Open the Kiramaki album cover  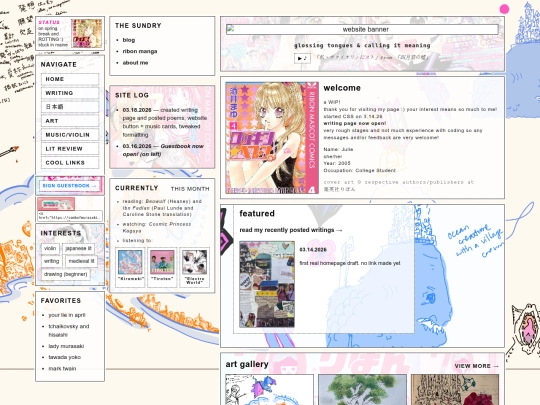[130, 262]
